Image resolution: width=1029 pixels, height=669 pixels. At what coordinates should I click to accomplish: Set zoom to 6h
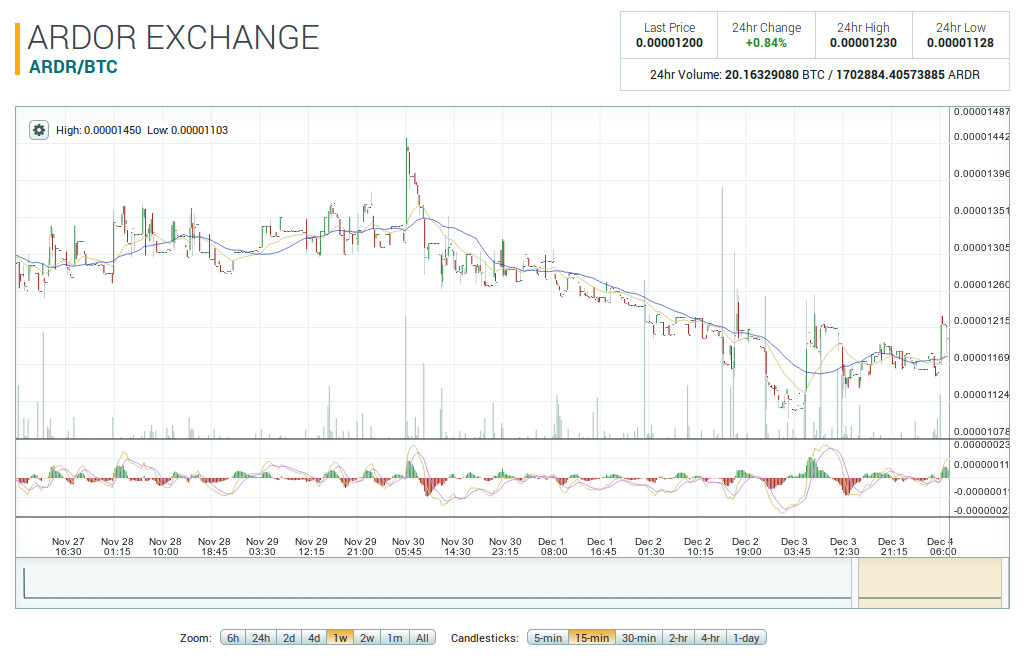[233, 637]
